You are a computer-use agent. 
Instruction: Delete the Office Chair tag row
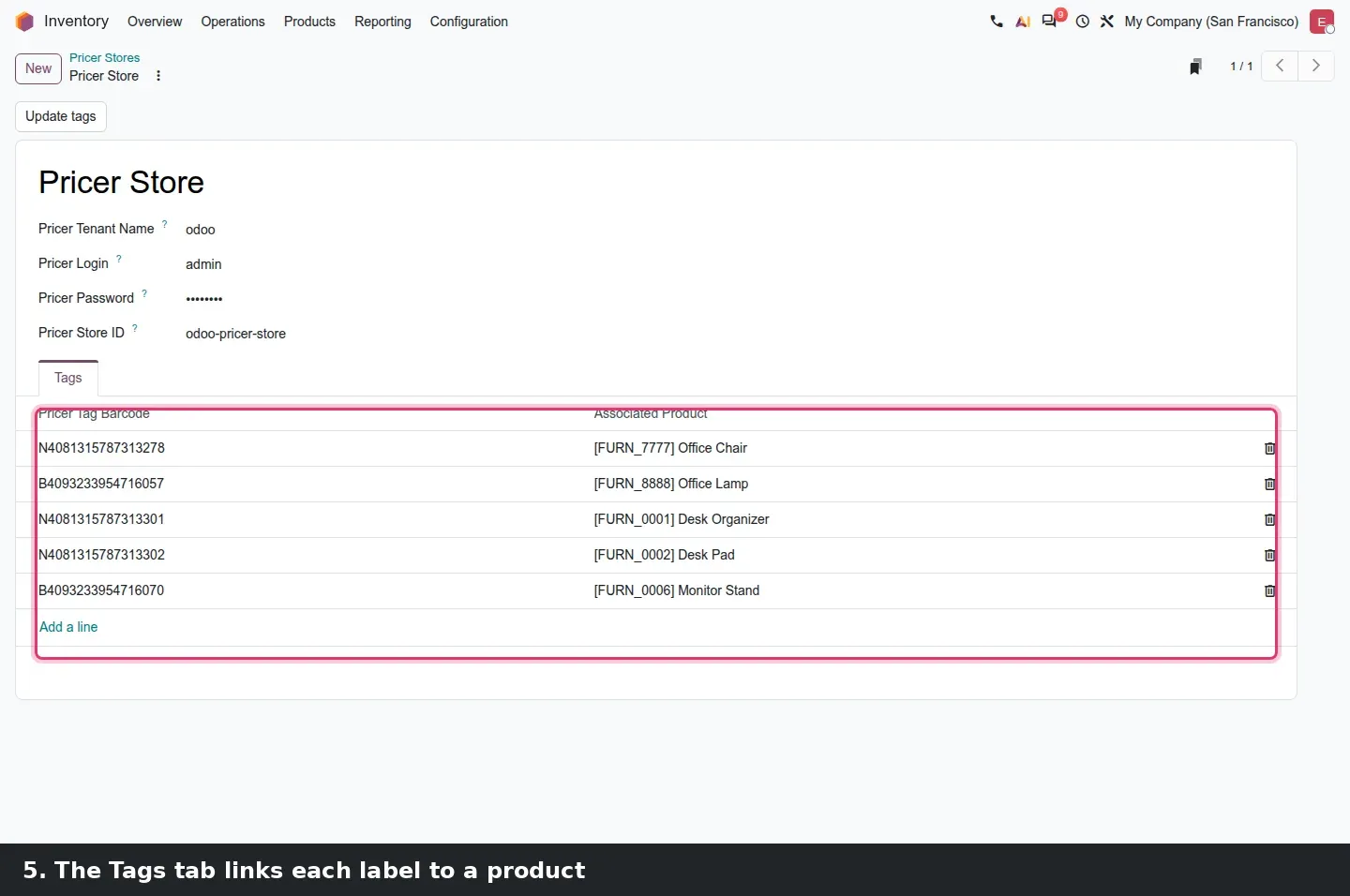[x=1269, y=449]
